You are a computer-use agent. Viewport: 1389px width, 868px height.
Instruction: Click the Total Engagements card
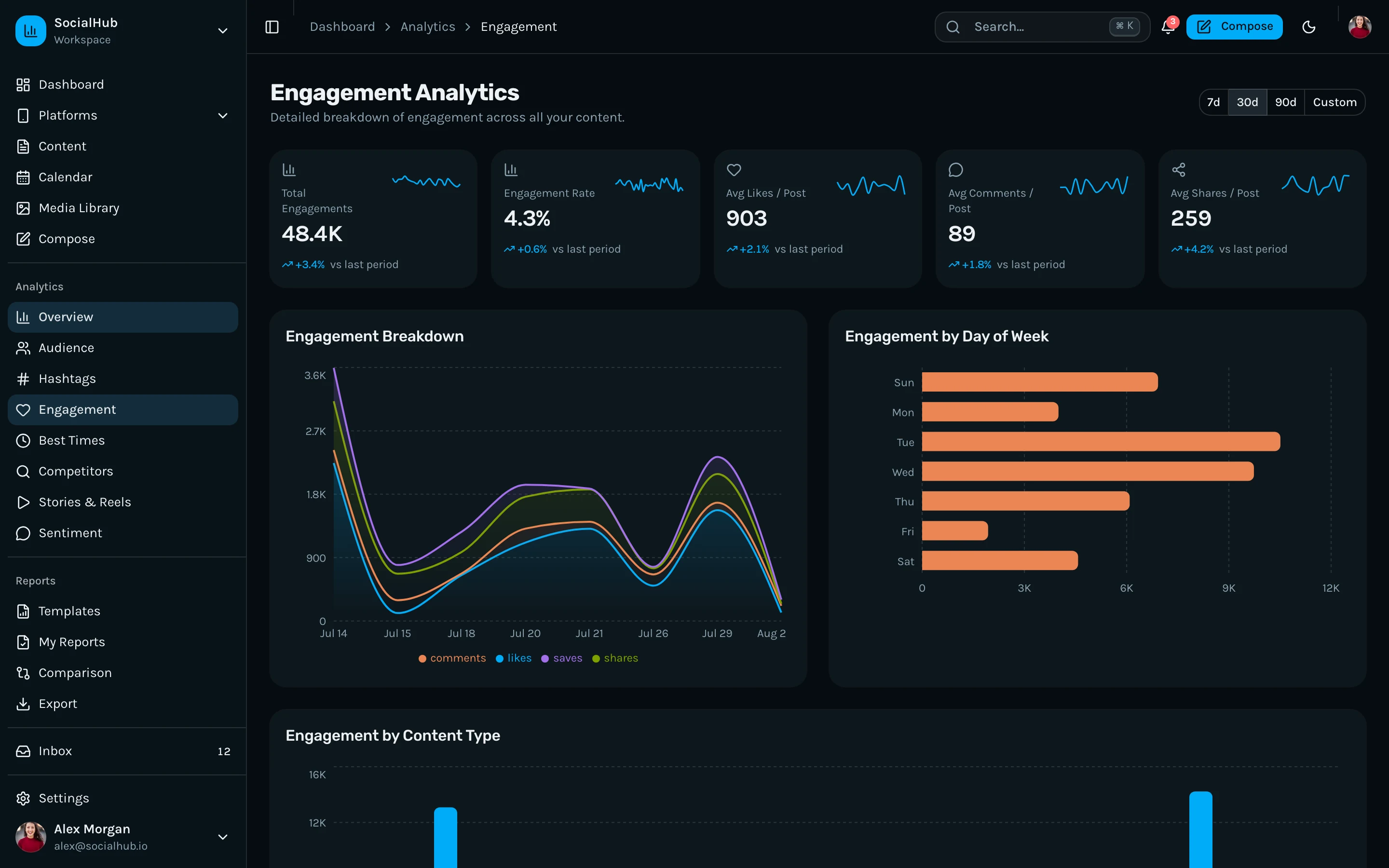tap(373, 219)
